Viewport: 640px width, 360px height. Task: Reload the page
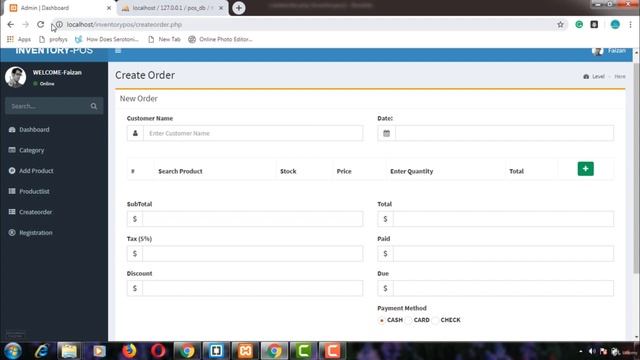point(40,24)
